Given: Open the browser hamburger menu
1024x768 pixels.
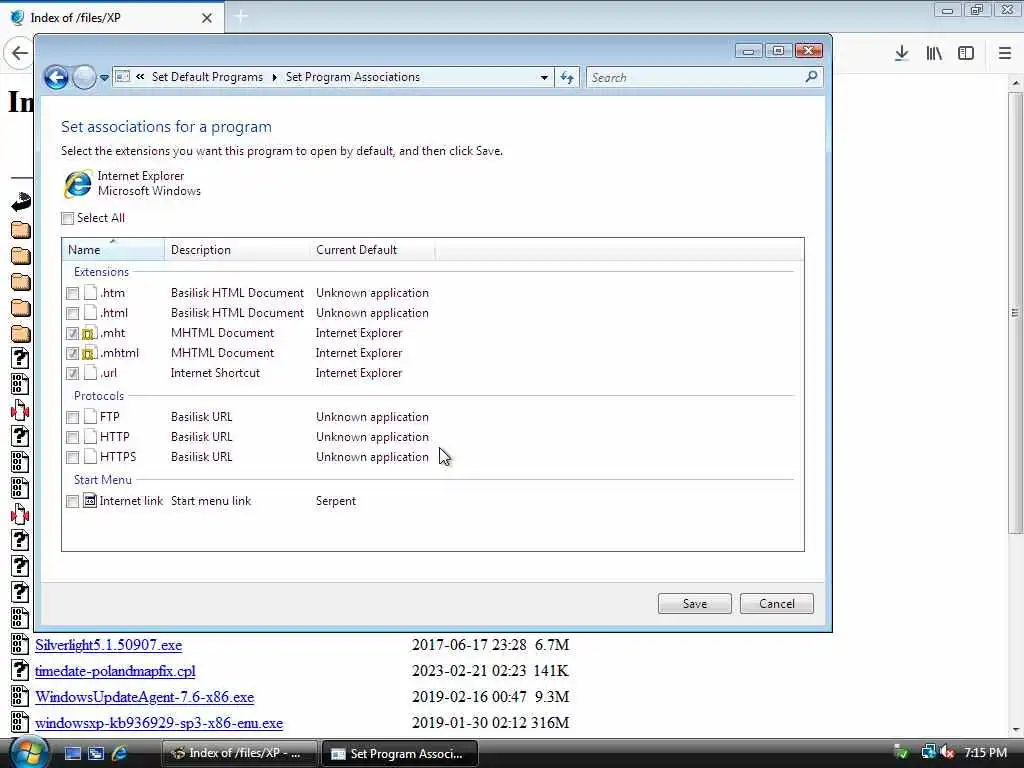Looking at the screenshot, I should pos(1005,54).
